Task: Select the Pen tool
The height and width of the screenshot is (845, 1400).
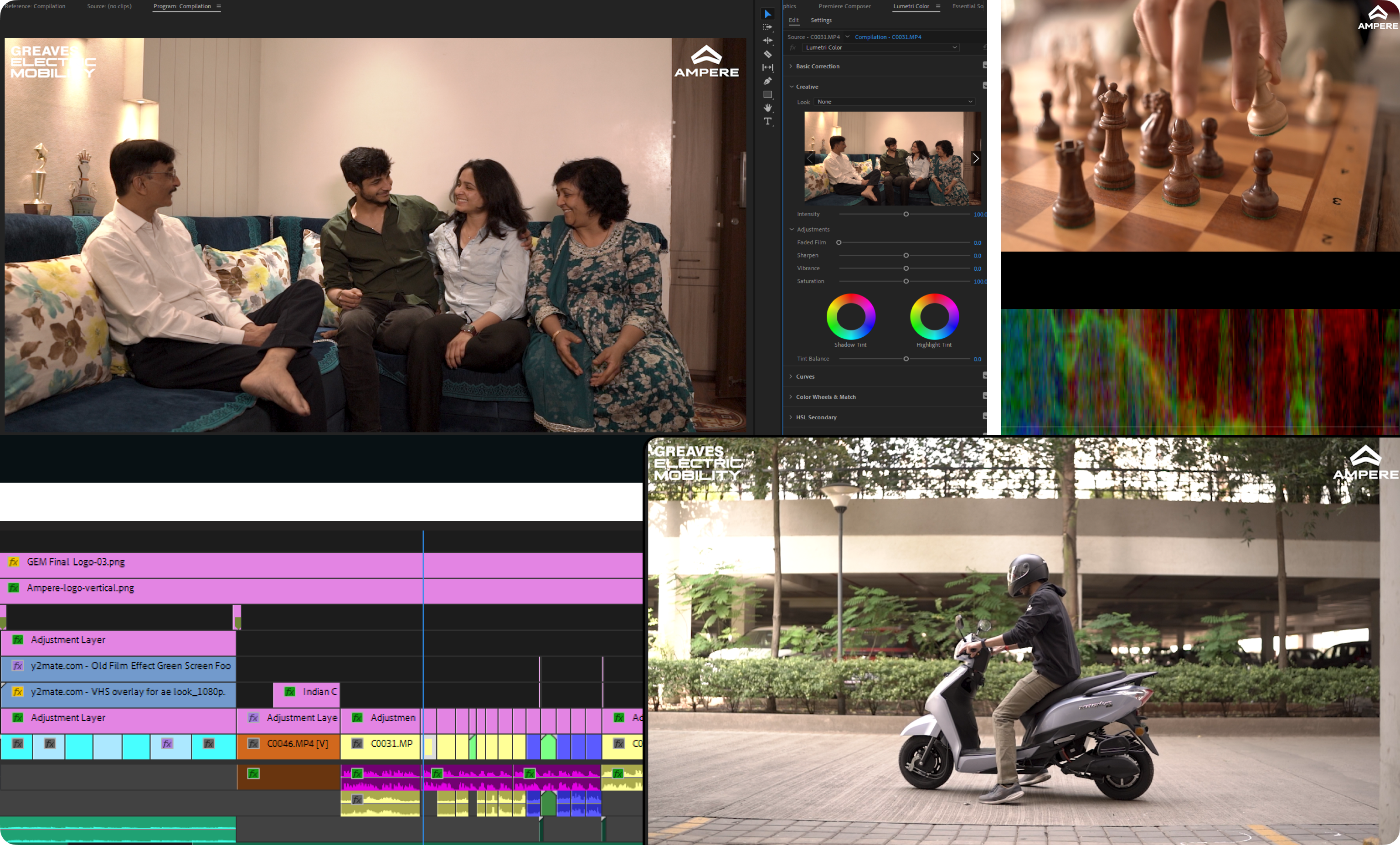Action: [767, 81]
